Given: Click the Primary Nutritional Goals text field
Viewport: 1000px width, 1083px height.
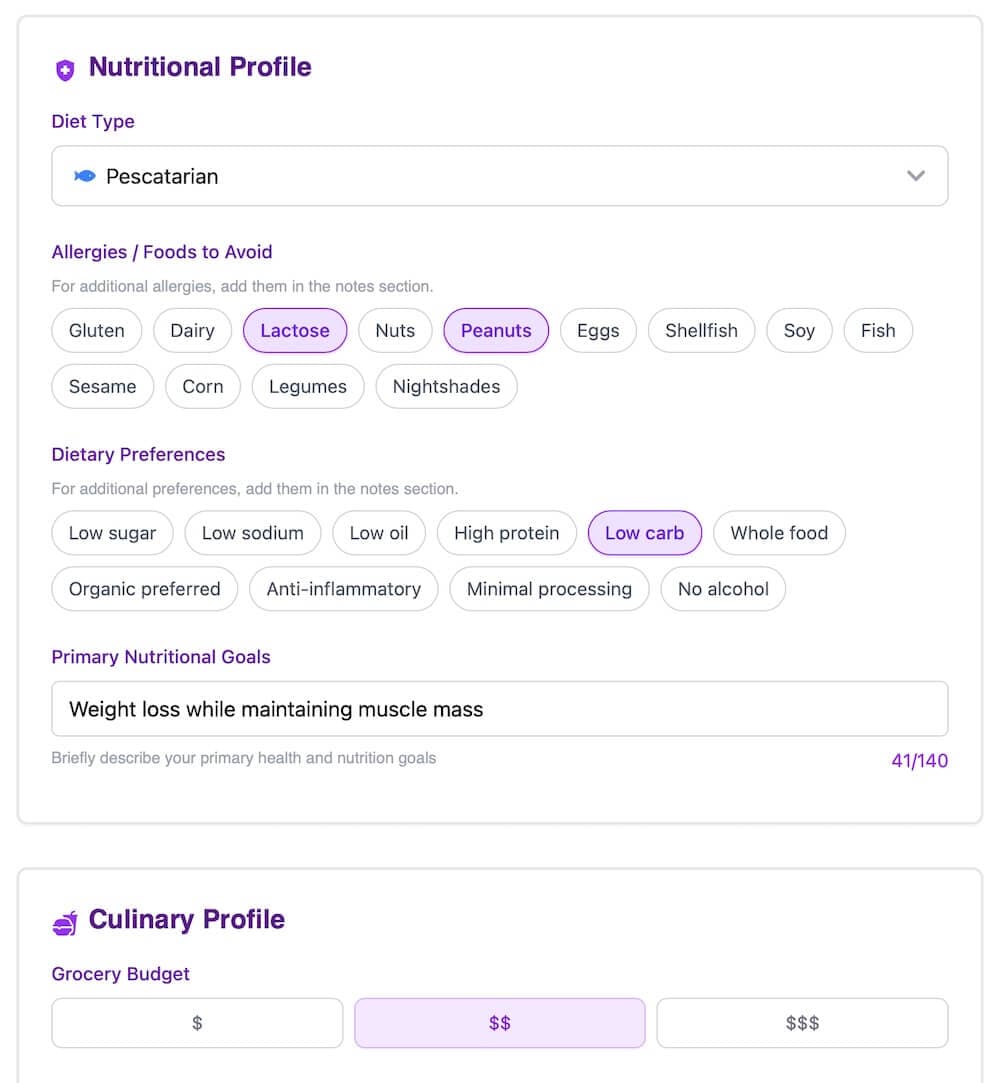Looking at the screenshot, I should [500, 707].
